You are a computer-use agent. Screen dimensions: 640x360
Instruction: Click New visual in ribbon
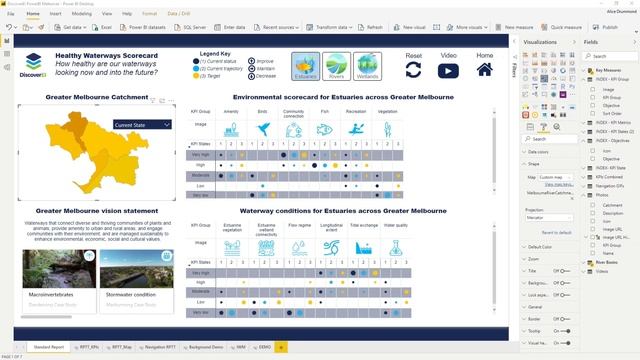409,27
